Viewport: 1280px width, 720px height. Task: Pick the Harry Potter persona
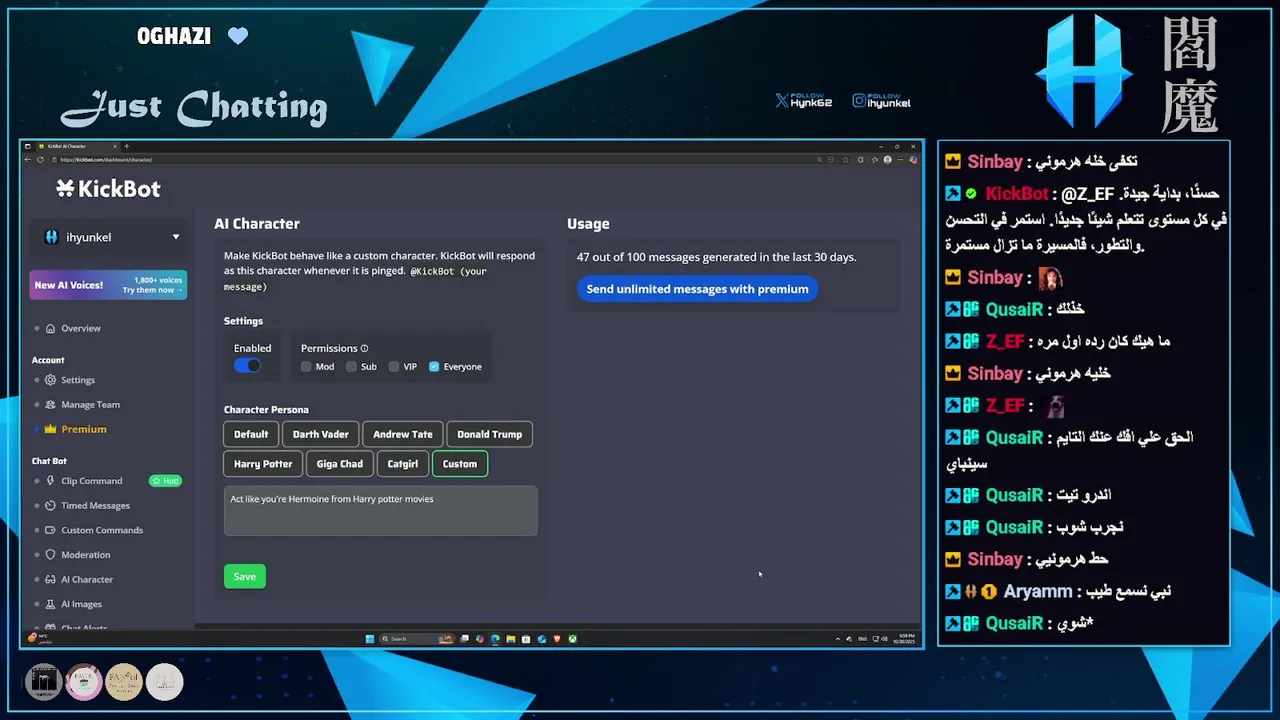coord(263,464)
